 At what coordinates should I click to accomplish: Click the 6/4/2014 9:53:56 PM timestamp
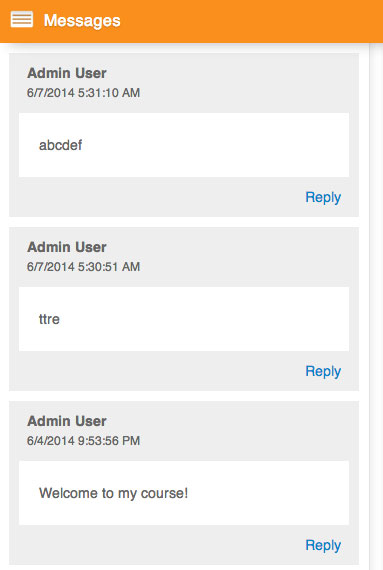coord(84,441)
